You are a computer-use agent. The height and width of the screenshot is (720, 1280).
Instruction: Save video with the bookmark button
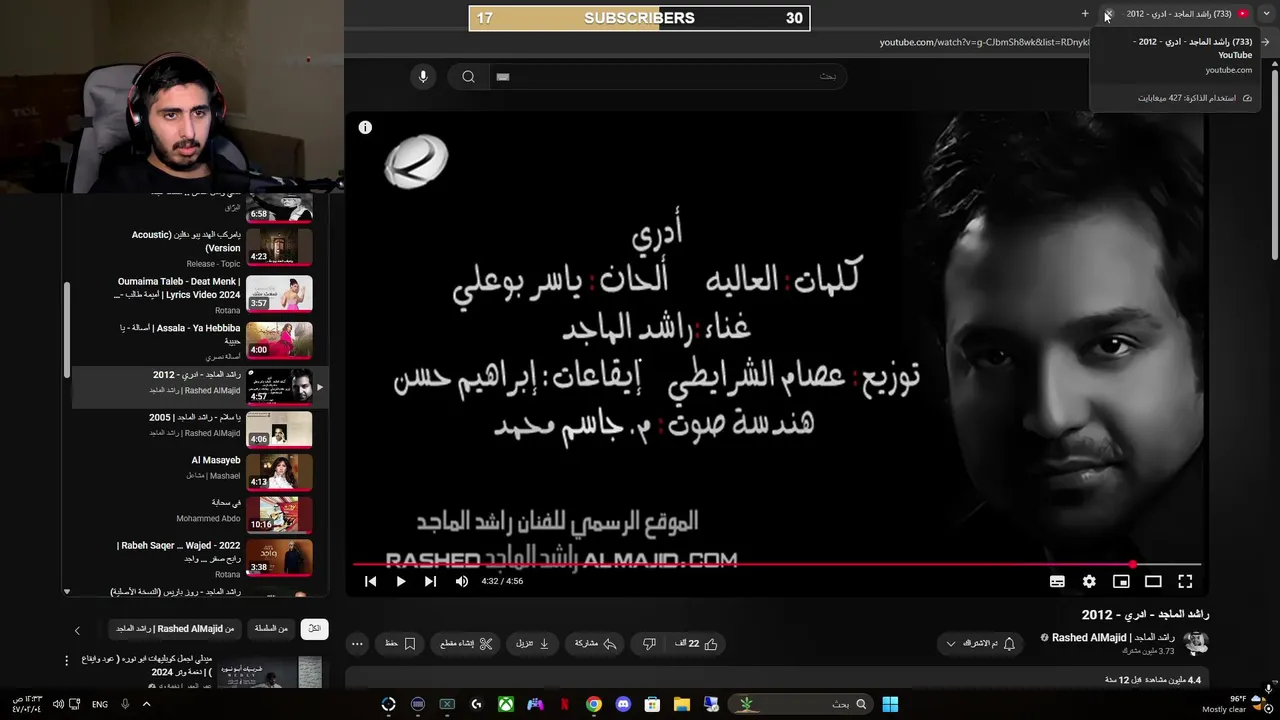pos(400,644)
